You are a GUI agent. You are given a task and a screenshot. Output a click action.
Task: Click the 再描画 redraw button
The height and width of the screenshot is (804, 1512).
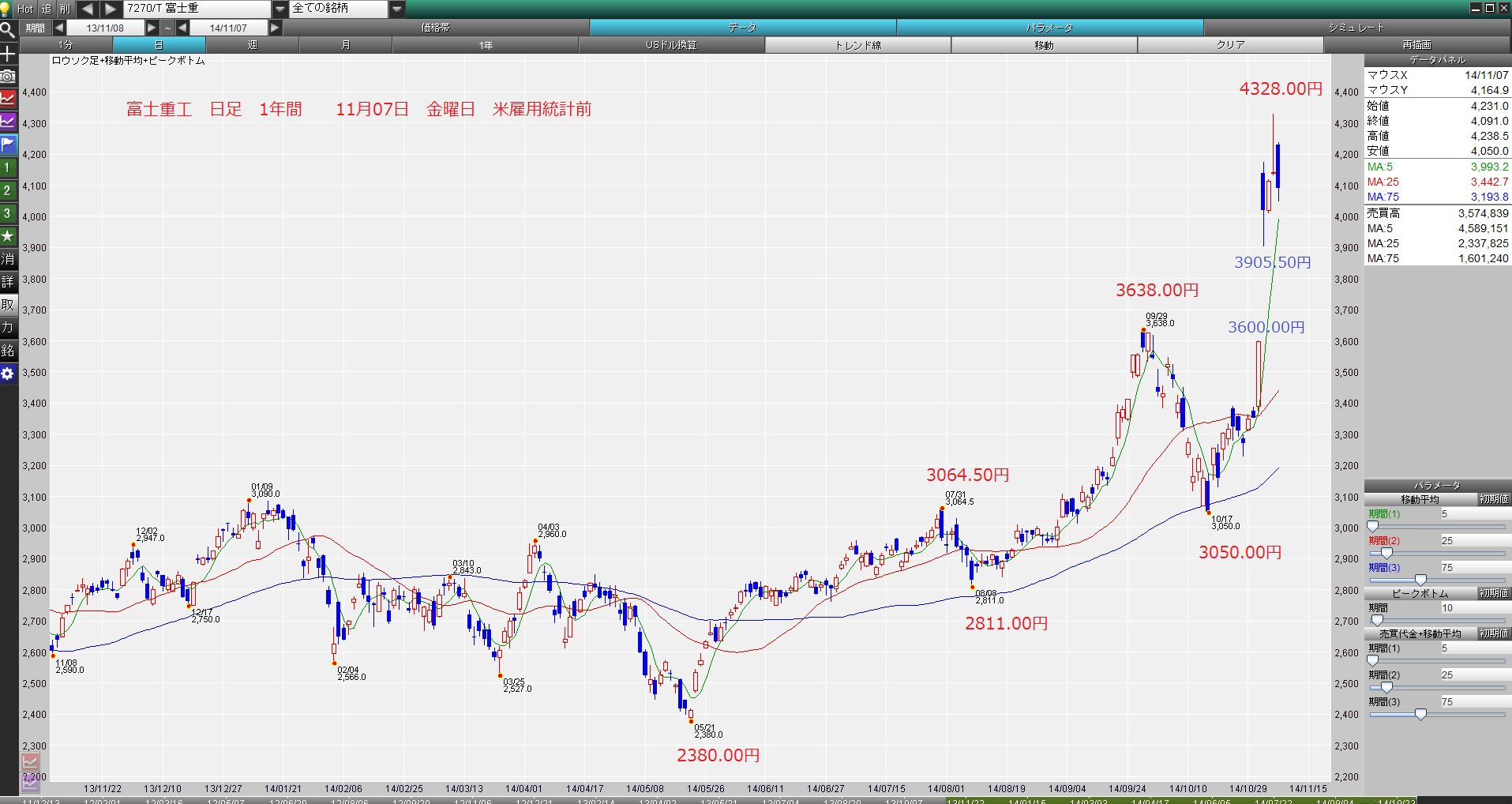[1416, 45]
